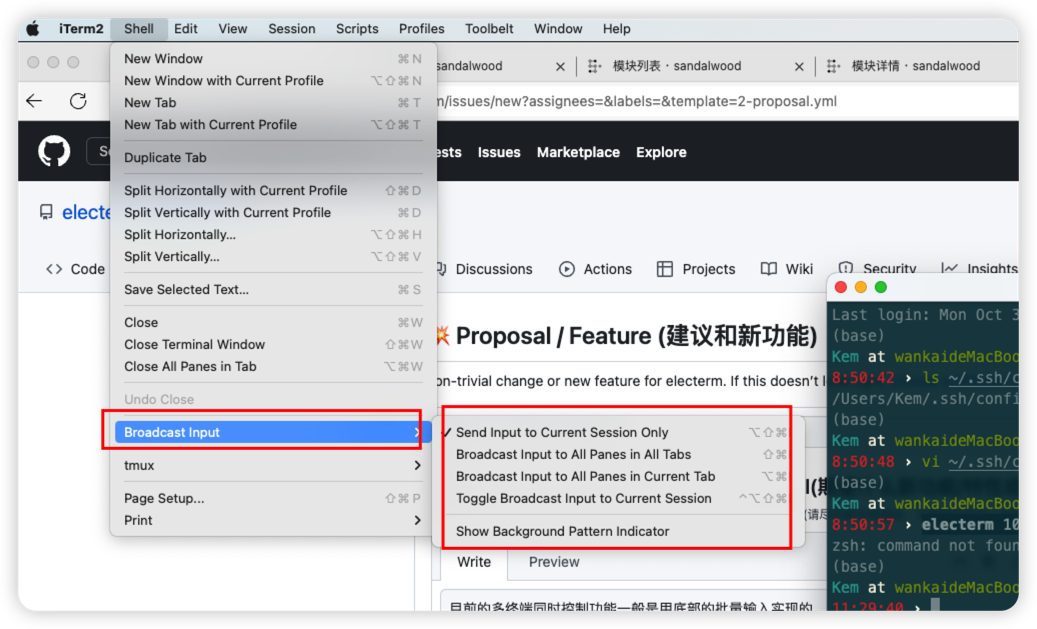Reload the page with refresh icon
The image size is (1037, 629).
click(x=78, y=101)
